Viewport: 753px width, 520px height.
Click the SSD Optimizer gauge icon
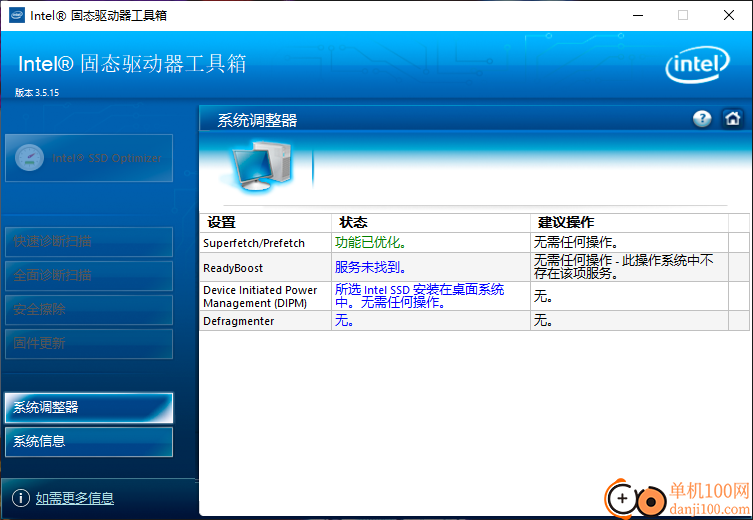[29, 158]
